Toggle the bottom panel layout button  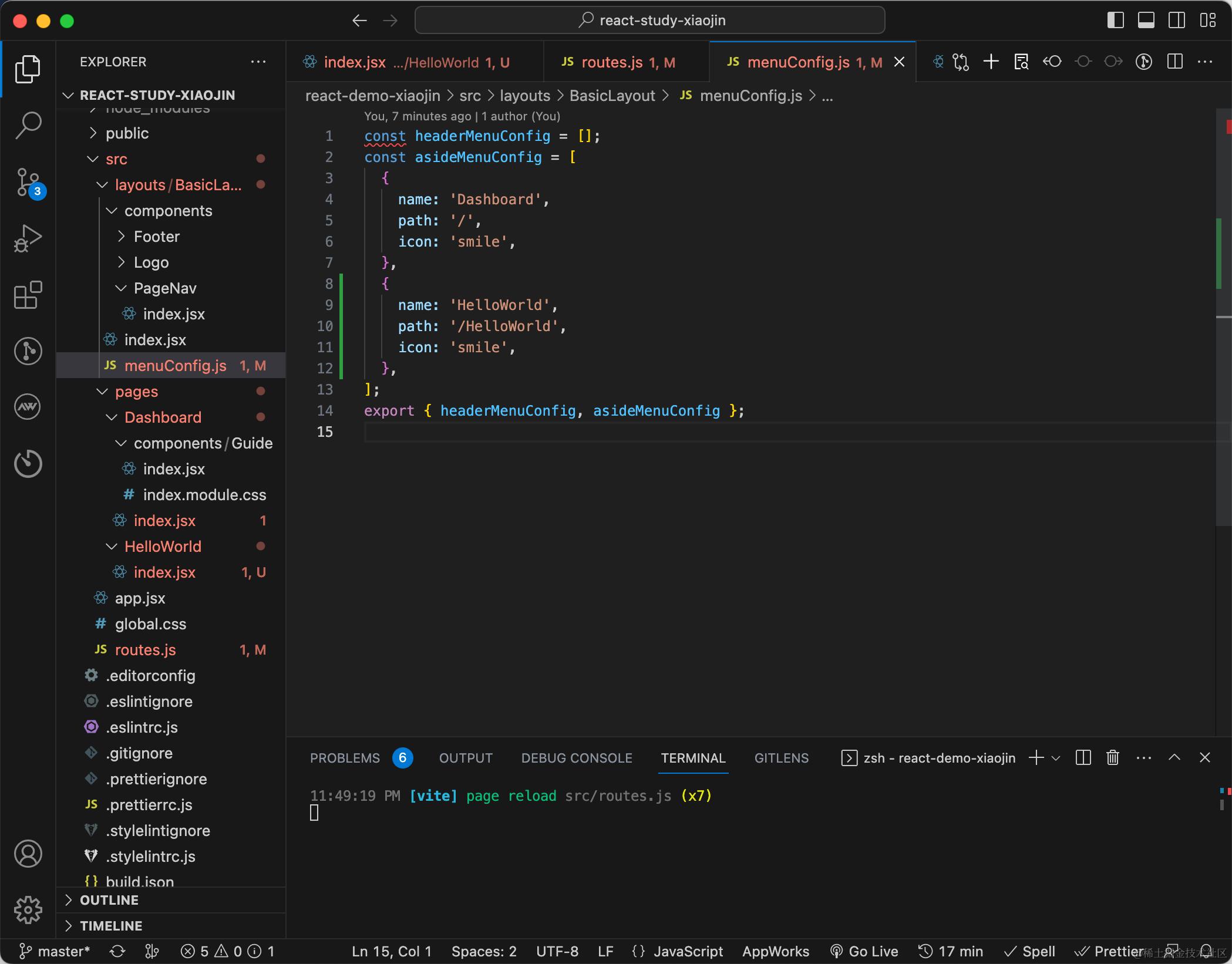point(1146,21)
